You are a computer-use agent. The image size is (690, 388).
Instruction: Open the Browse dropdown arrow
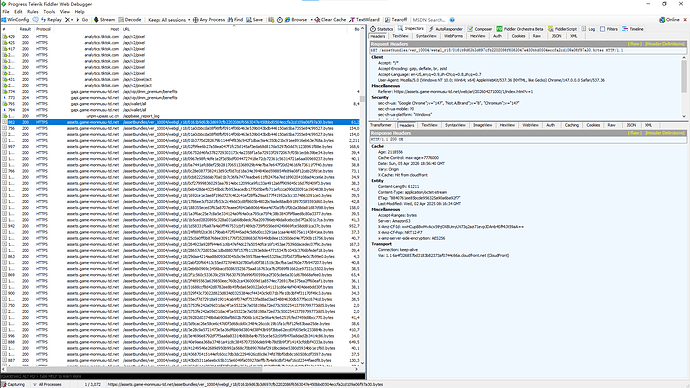click(311, 20)
